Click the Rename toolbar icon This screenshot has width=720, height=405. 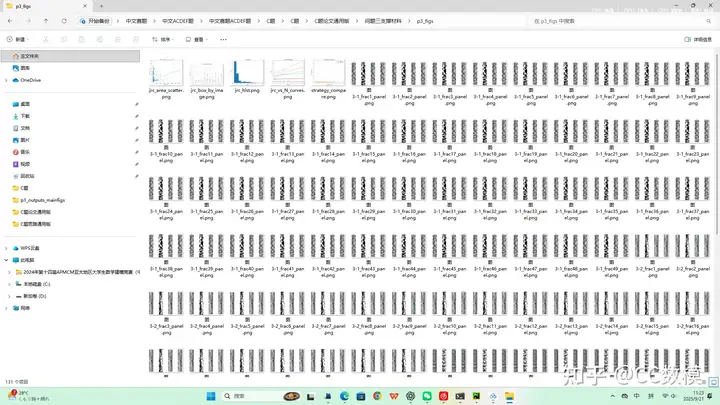tap(100, 39)
